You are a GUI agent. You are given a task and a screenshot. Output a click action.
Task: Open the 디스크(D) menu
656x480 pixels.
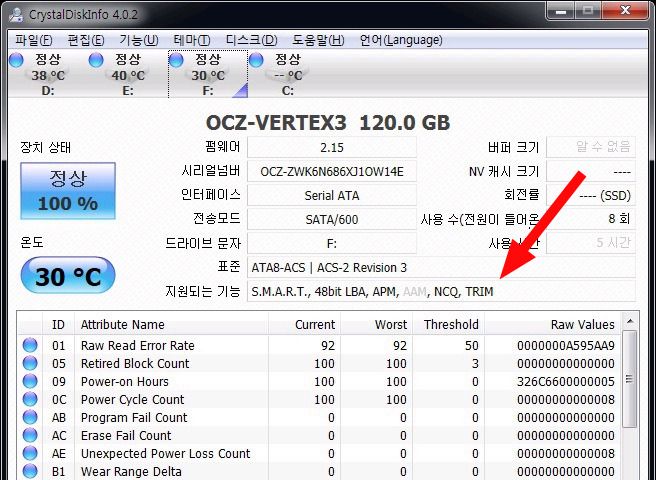(251, 40)
